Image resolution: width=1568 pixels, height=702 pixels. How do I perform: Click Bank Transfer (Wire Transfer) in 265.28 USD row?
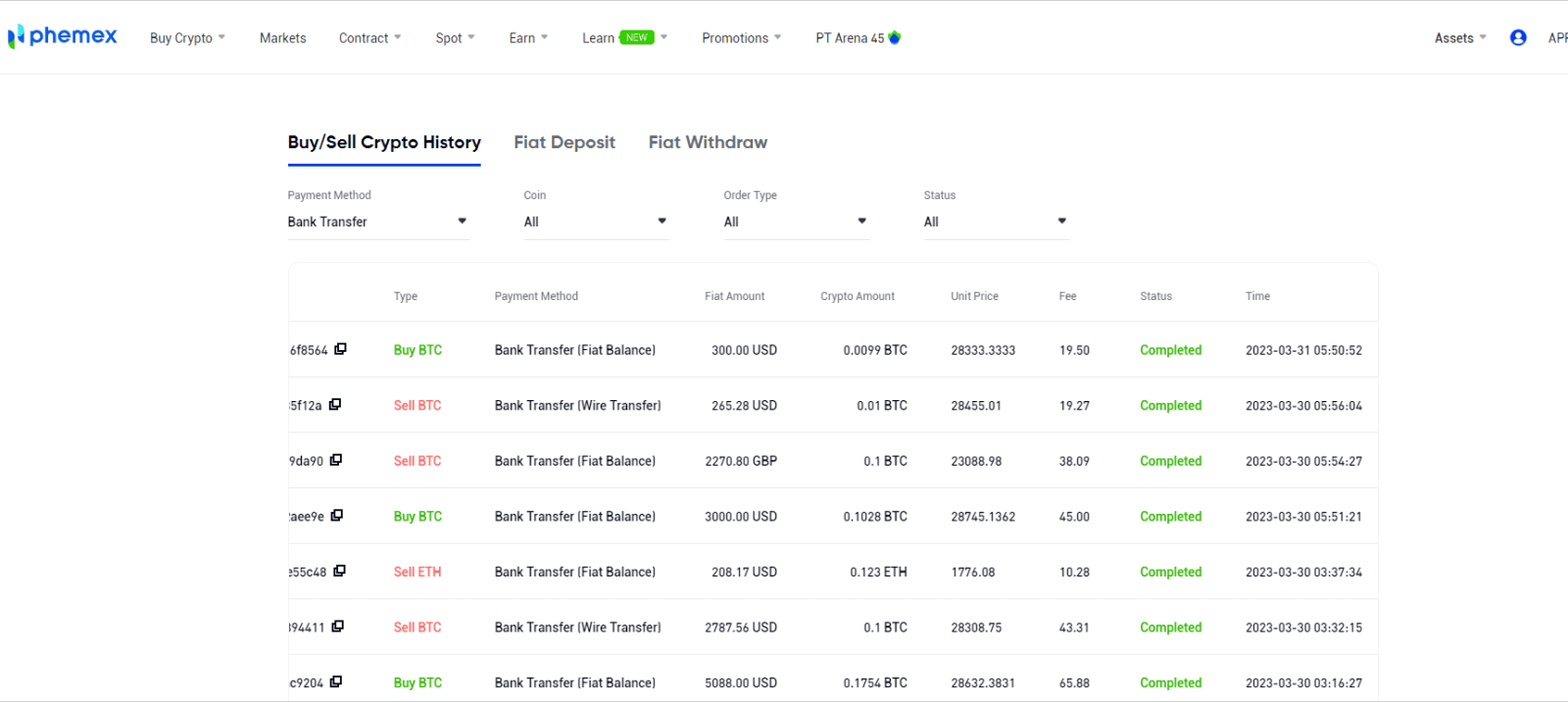click(577, 405)
